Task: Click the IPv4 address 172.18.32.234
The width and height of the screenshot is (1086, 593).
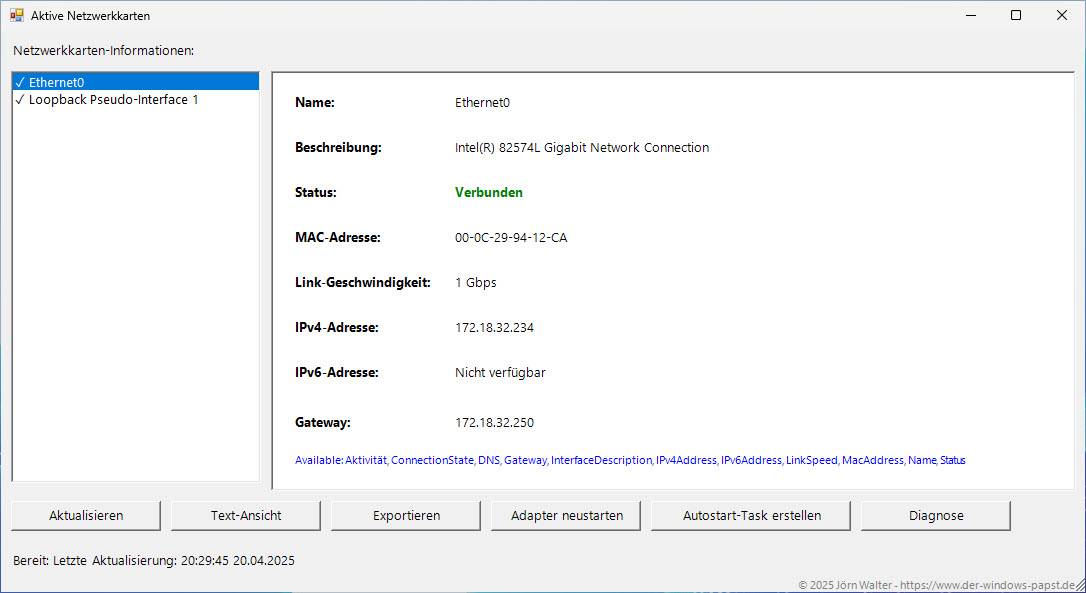Action: (x=494, y=328)
